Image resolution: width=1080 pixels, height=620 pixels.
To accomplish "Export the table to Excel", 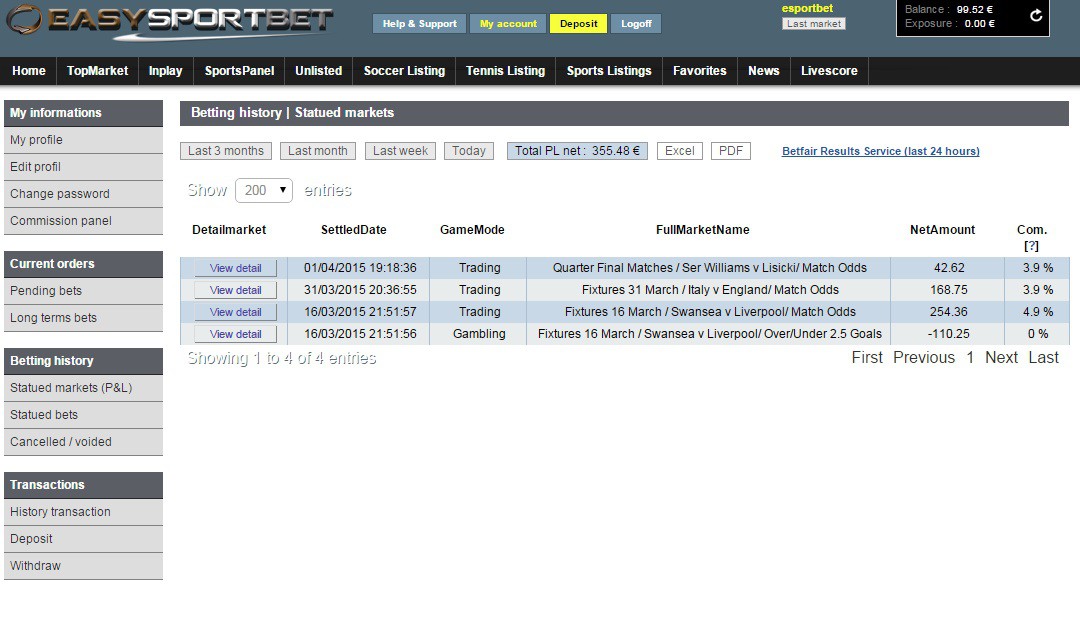I will click(680, 151).
